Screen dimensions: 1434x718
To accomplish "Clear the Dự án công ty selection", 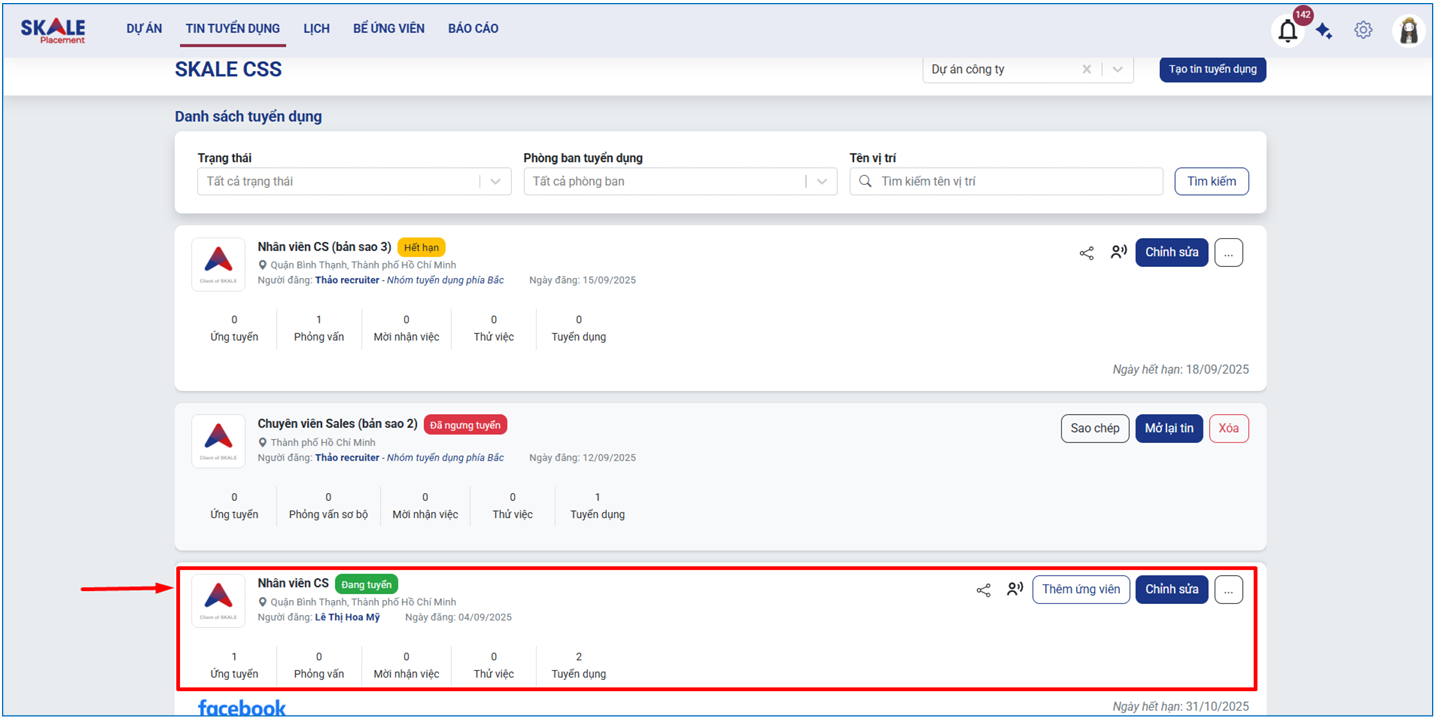I will [1086, 70].
